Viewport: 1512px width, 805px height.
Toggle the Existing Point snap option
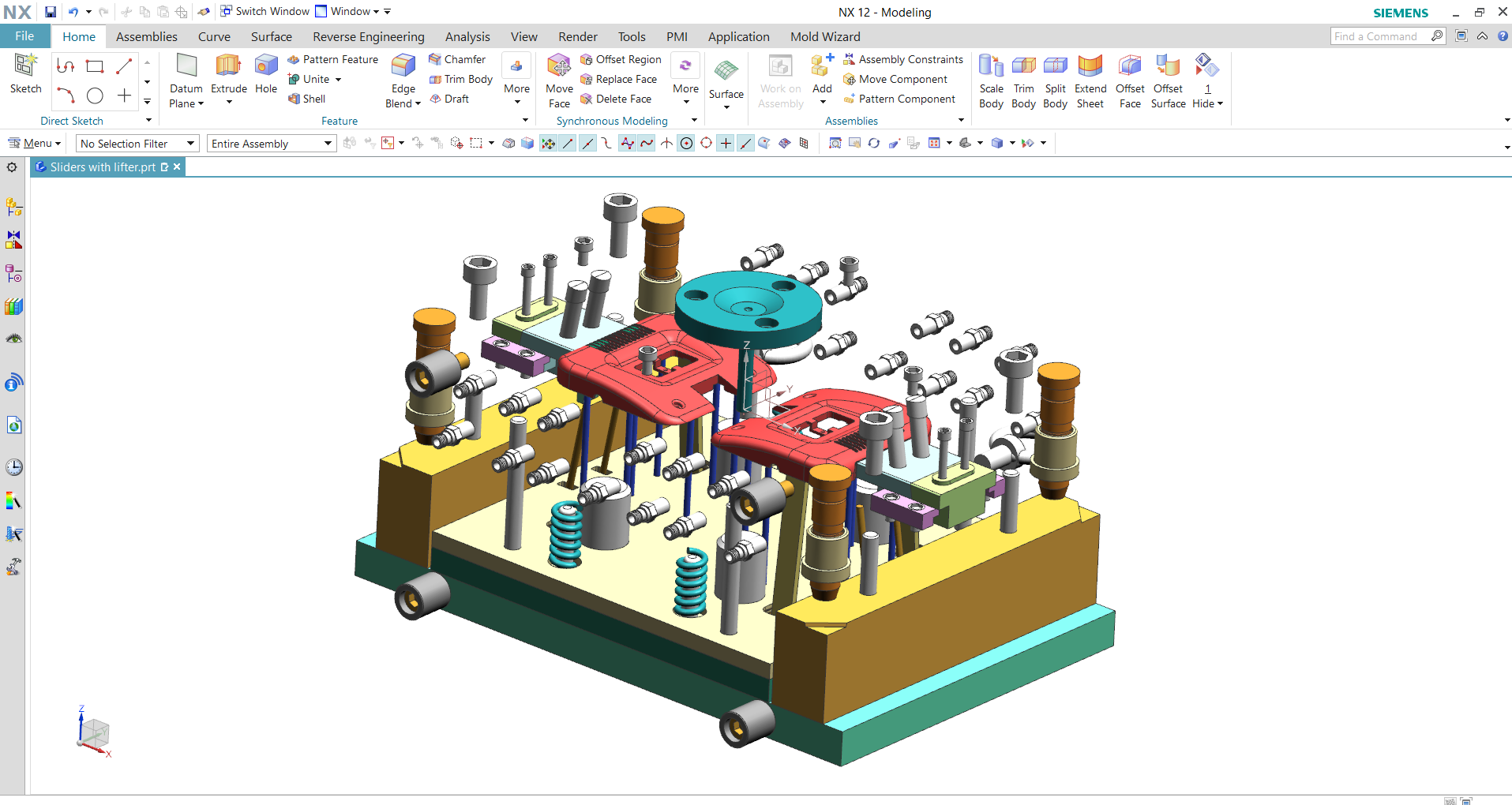pos(726,143)
